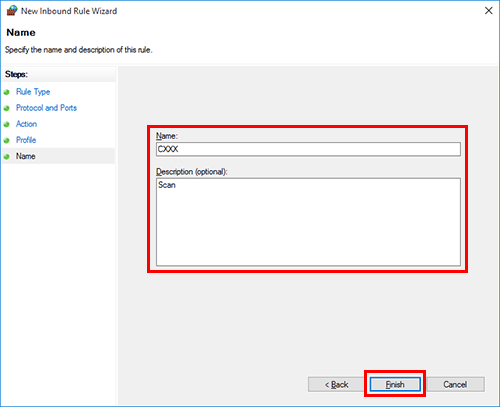
Task: Go to the Rule Type step
Action: click(x=33, y=92)
